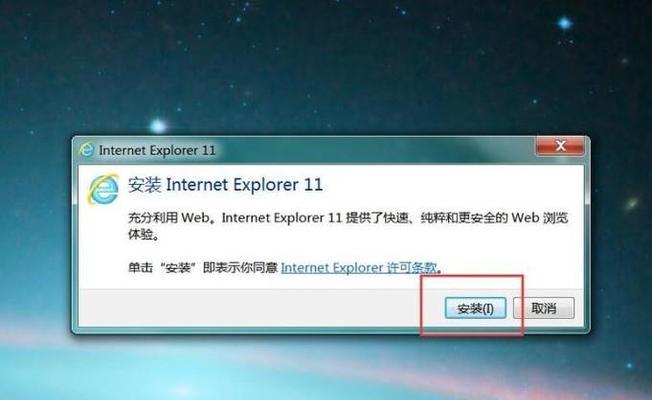
Task: Click the bright blue star on upper-right wallpaper
Action: point(564,24)
